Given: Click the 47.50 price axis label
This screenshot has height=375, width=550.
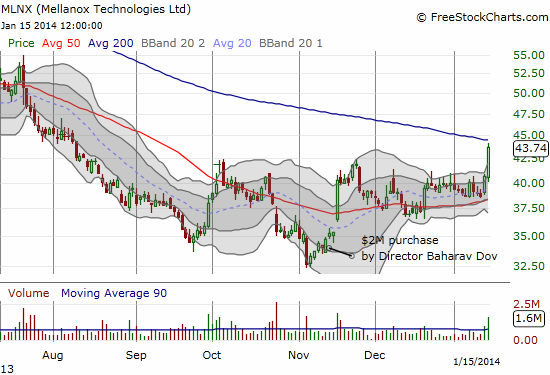Looking at the screenshot, I should pos(529,114).
